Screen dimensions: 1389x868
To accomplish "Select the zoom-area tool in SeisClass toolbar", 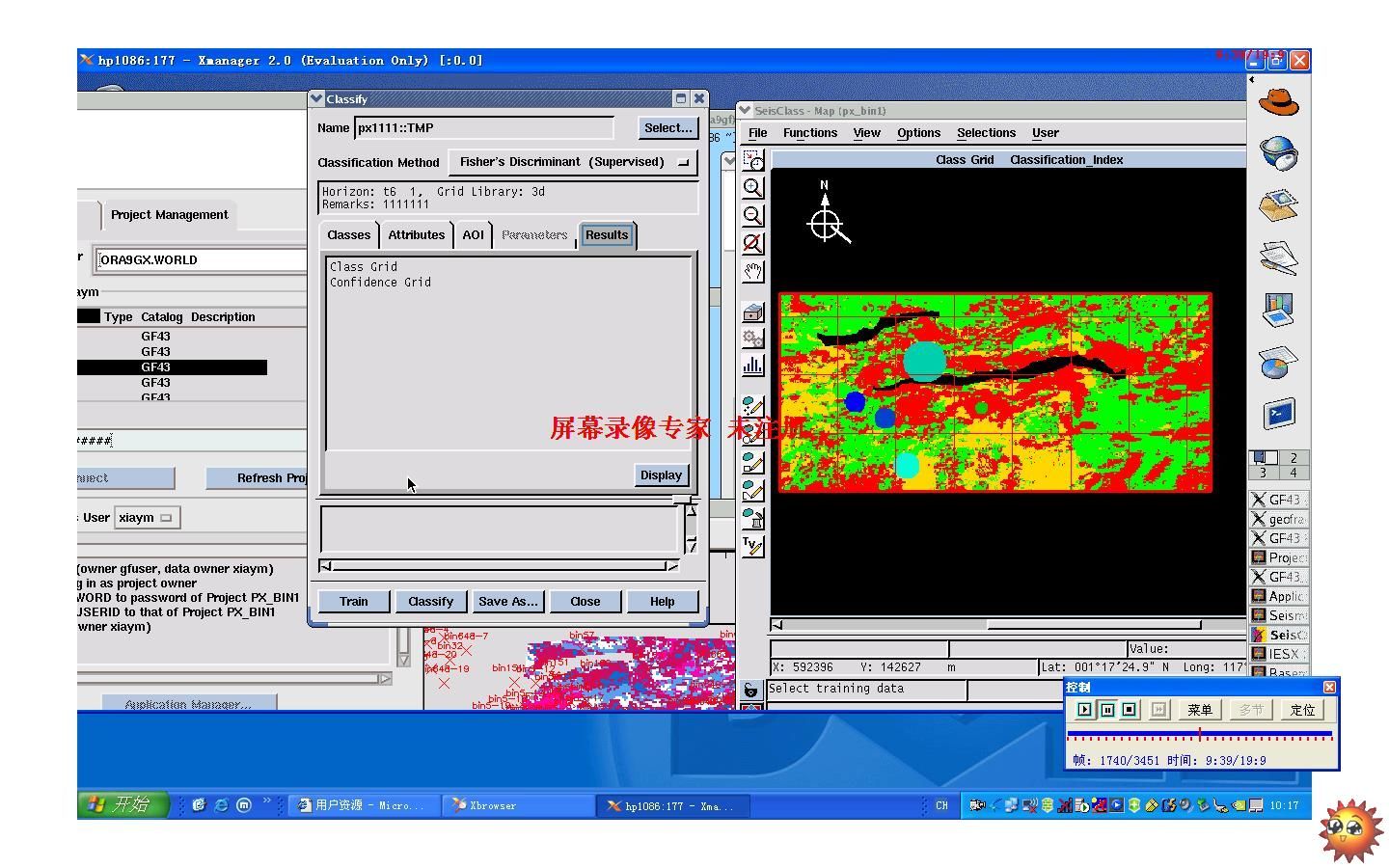I will tap(753, 160).
